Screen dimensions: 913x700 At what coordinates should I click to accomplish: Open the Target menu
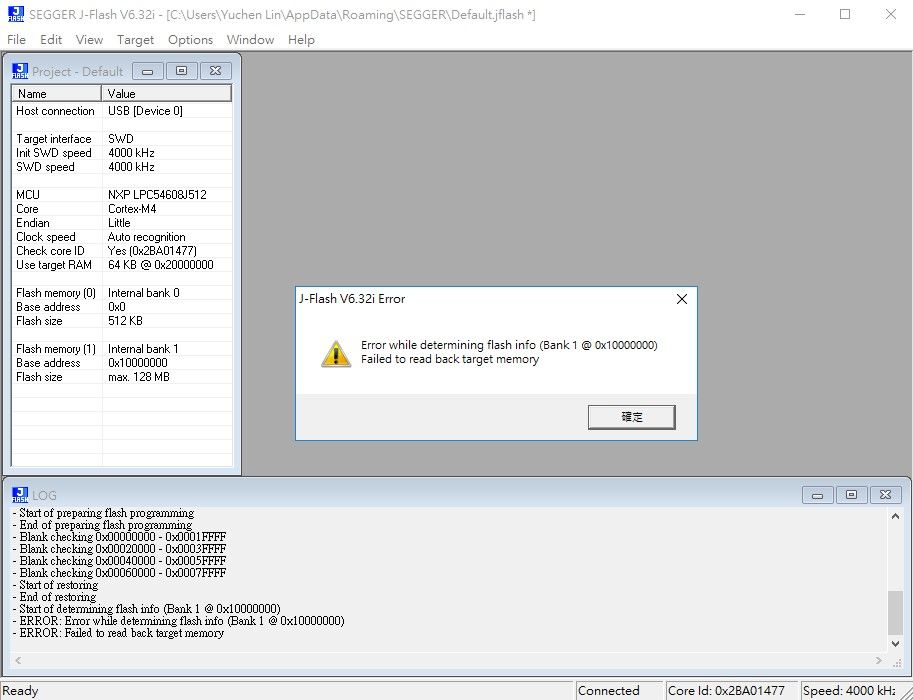coord(135,40)
